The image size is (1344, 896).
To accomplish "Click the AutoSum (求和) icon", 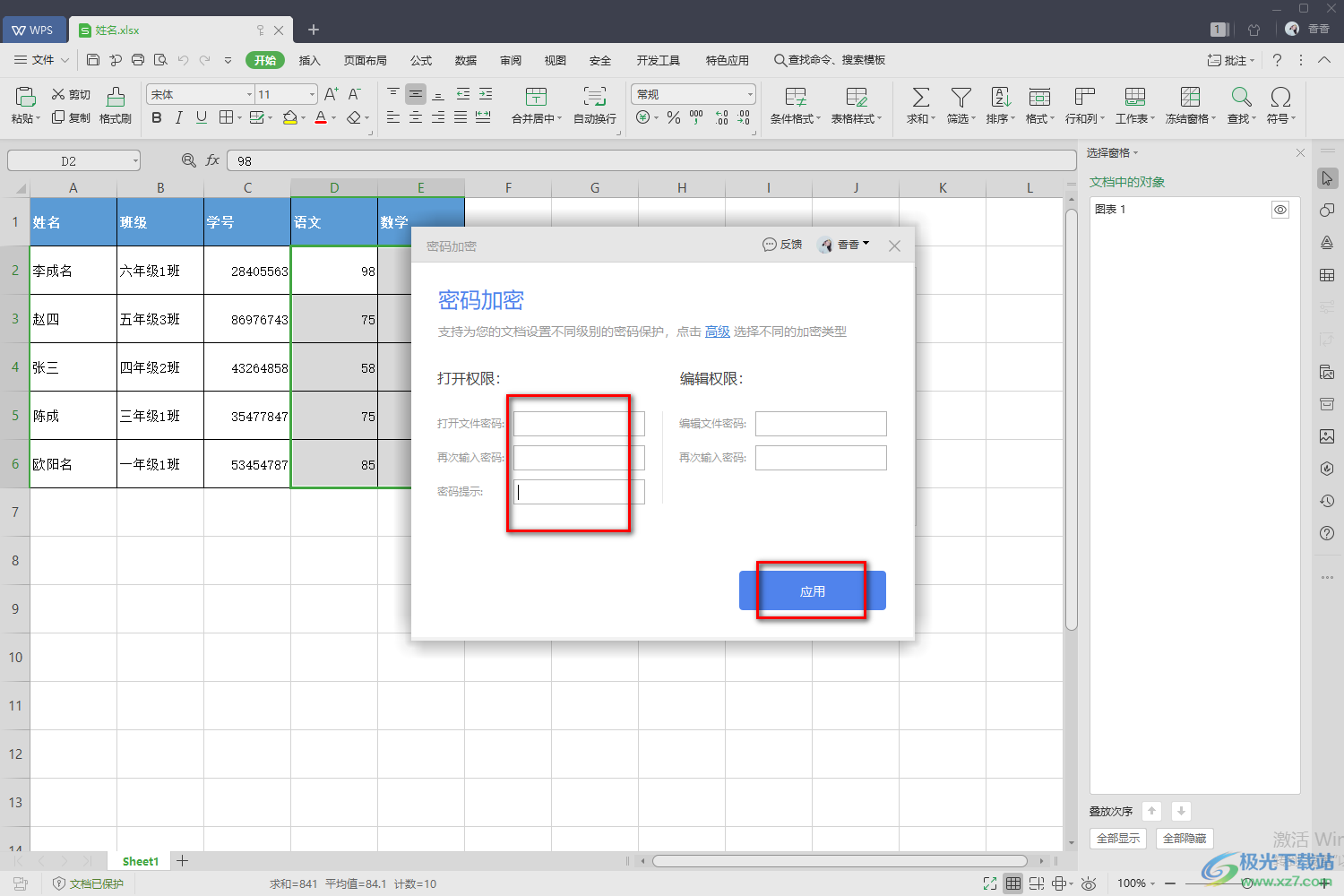I will [x=920, y=97].
